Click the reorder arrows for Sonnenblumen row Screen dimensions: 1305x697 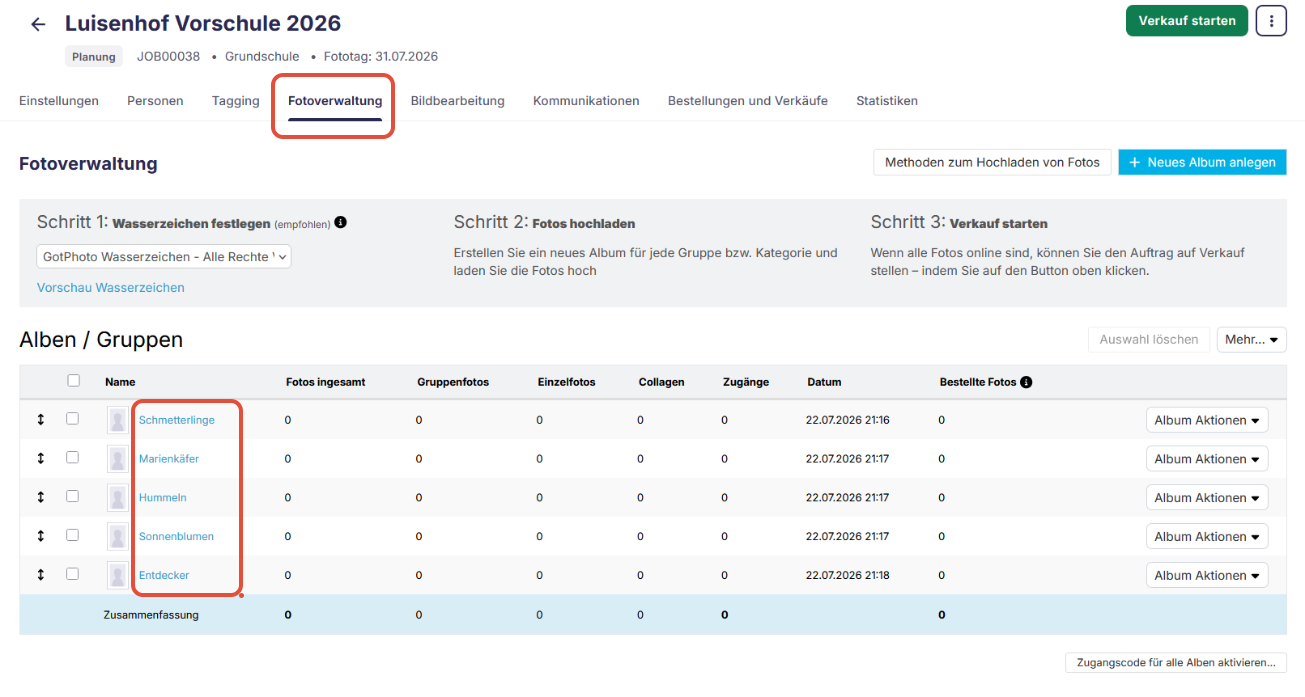pos(41,536)
